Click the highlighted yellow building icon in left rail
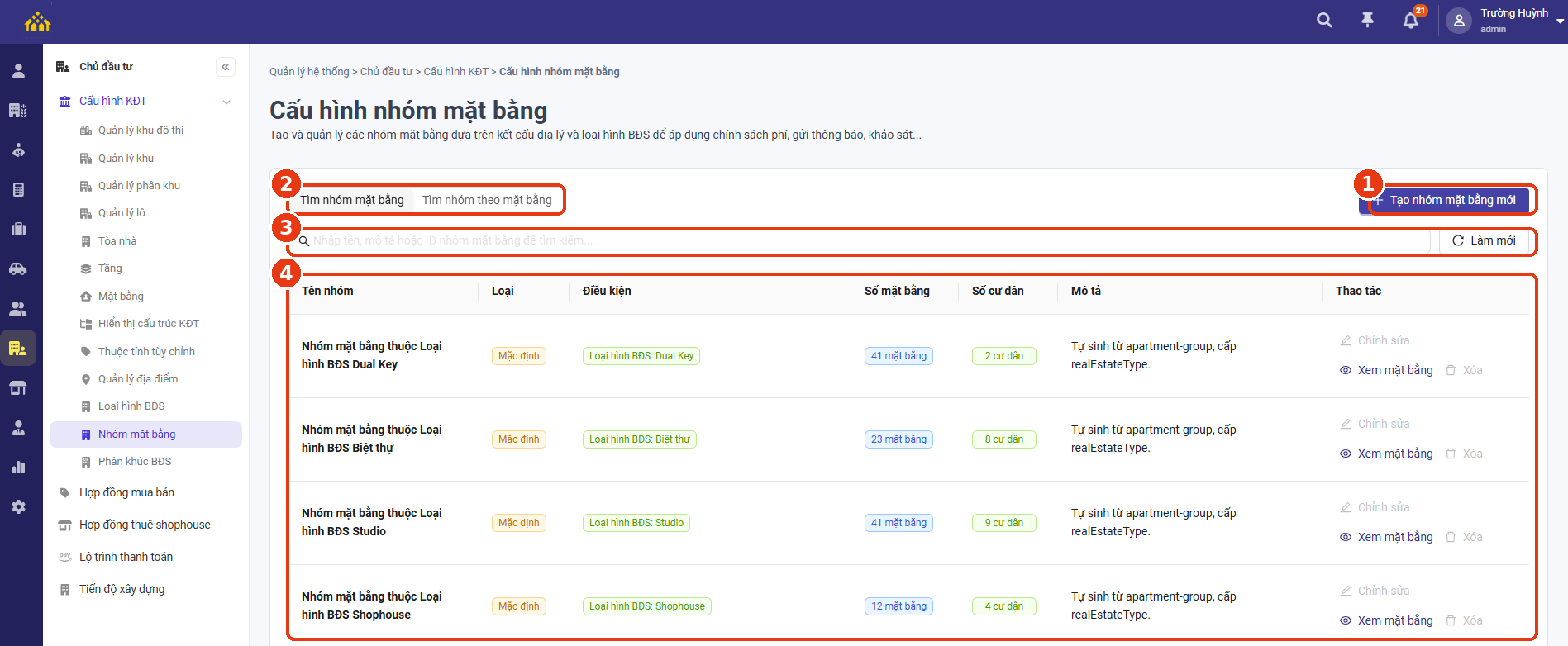Image resolution: width=1568 pixels, height=646 pixels. point(18,349)
